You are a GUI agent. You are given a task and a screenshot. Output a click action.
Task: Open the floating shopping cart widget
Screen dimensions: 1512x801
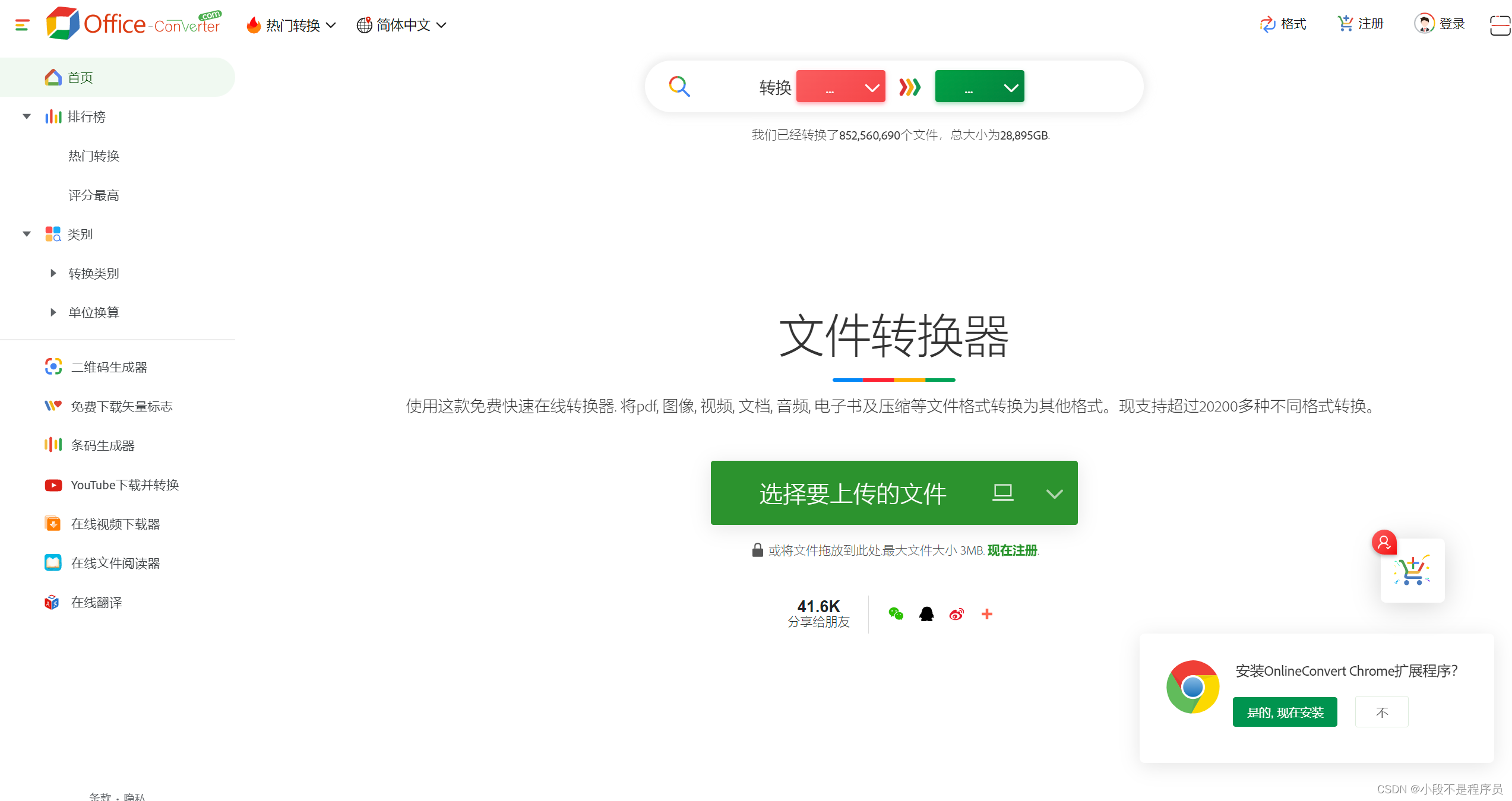click(x=1412, y=571)
